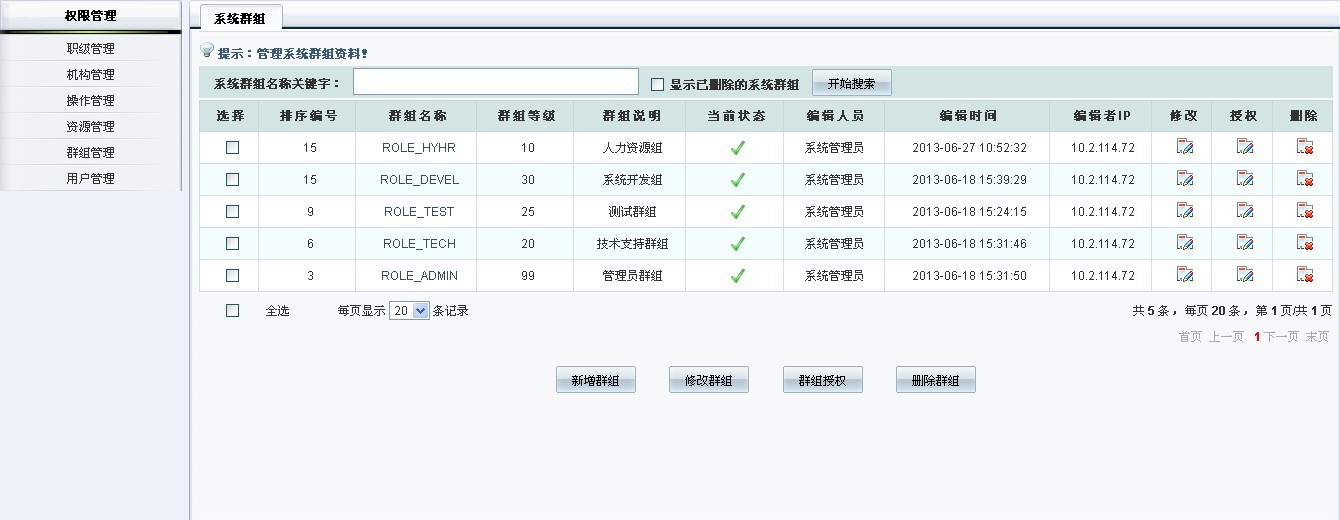The image size is (1340, 520).
Task: Click the 2013-06-27 10:52:32 timestamp cell
Action: point(969,148)
